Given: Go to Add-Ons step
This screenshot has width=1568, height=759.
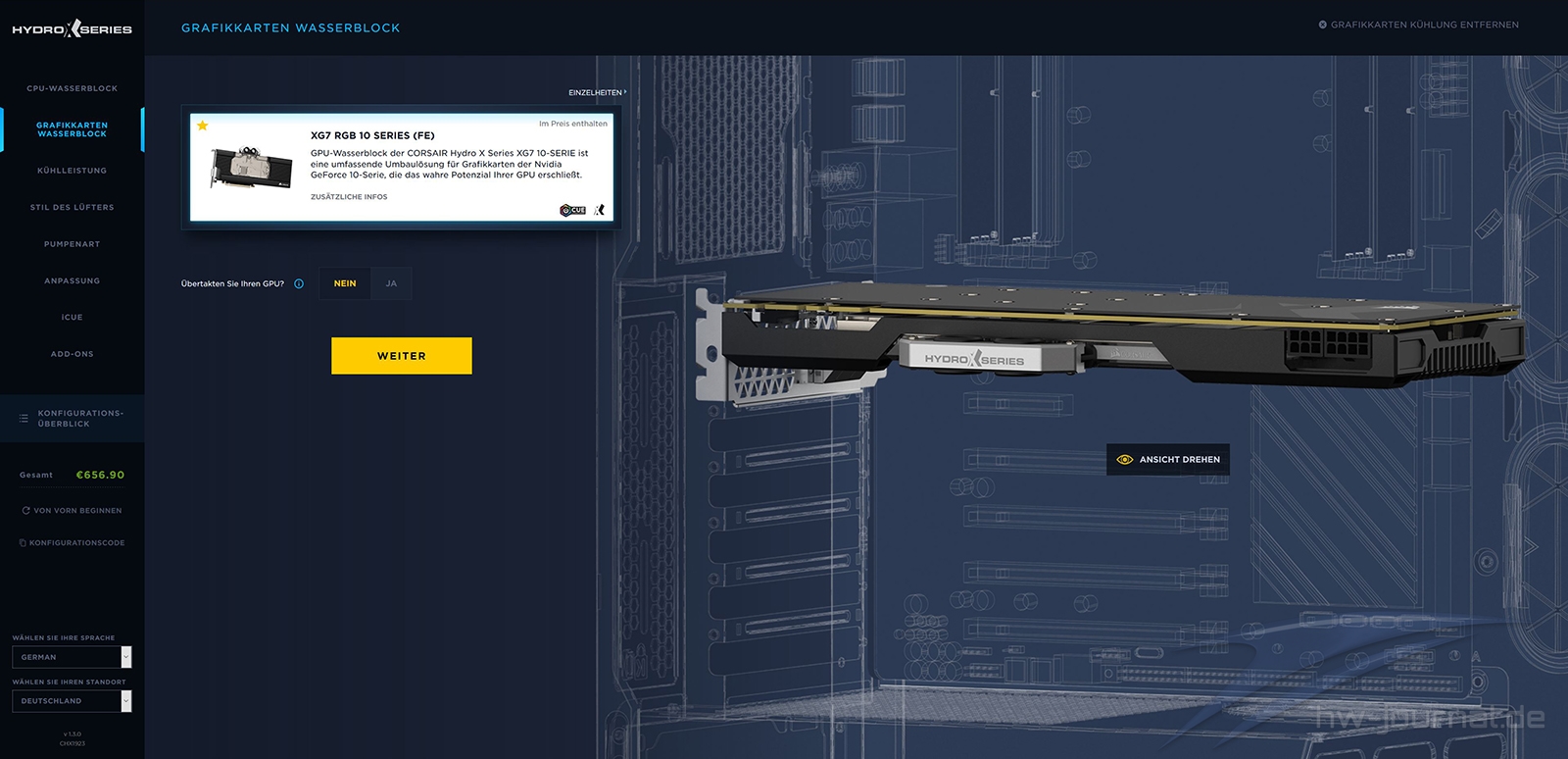Looking at the screenshot, I should (73, 354).
